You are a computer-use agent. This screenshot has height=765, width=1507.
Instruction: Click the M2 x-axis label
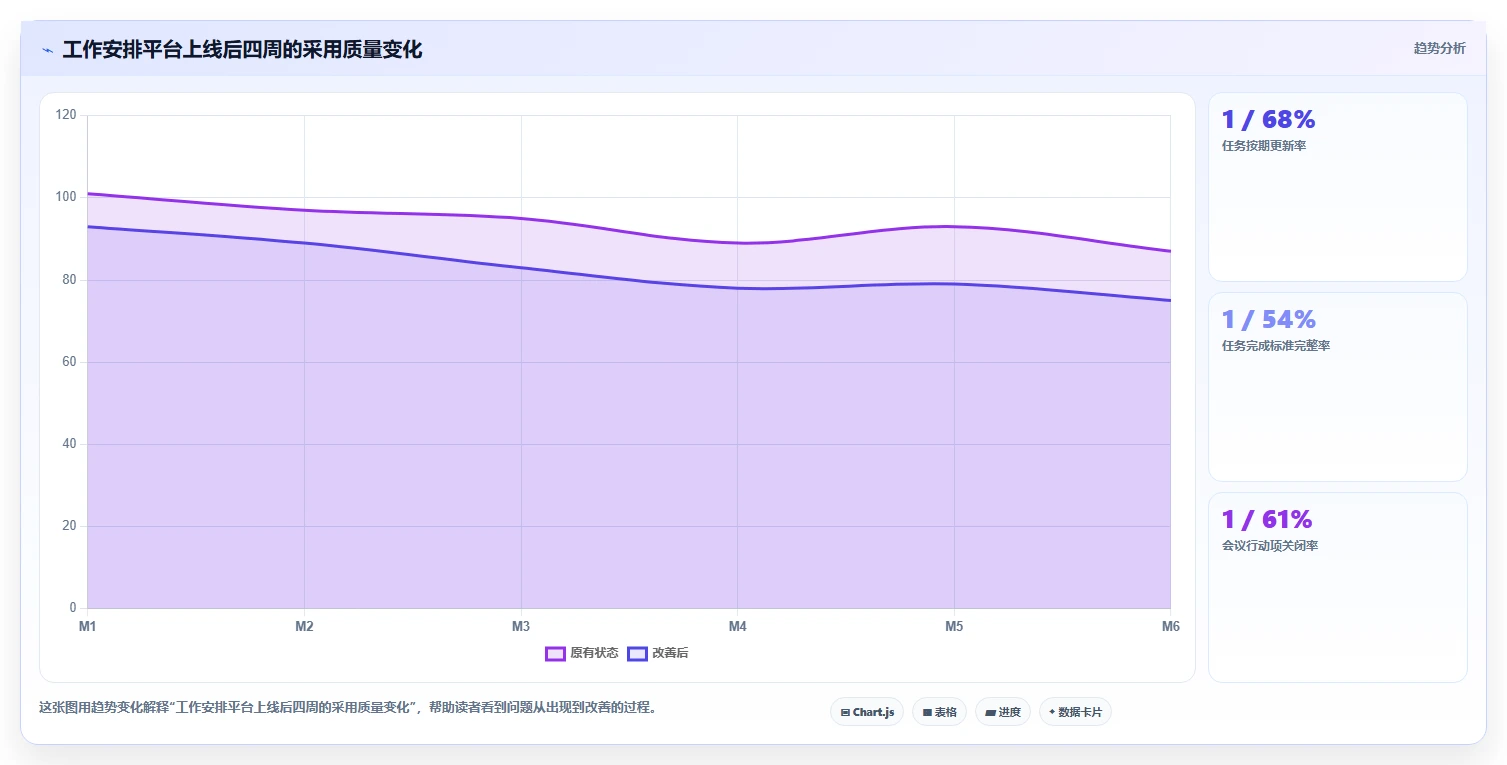tap(304, 627)
